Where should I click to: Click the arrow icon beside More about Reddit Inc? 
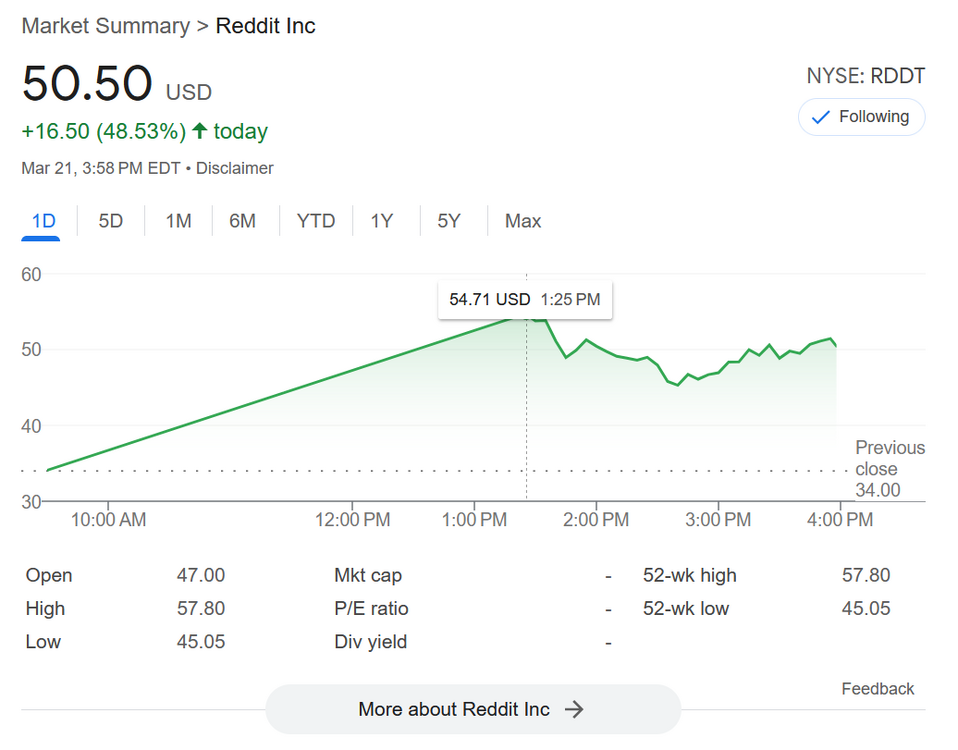574,709
